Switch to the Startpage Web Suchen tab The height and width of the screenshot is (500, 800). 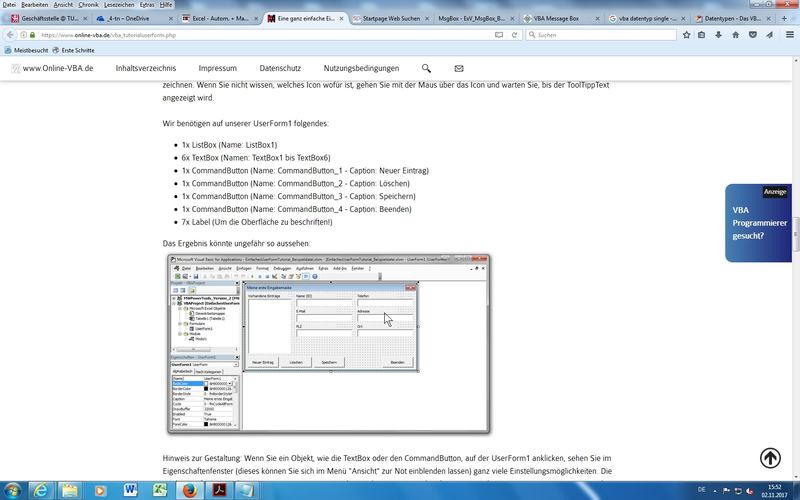coord(391,18)
